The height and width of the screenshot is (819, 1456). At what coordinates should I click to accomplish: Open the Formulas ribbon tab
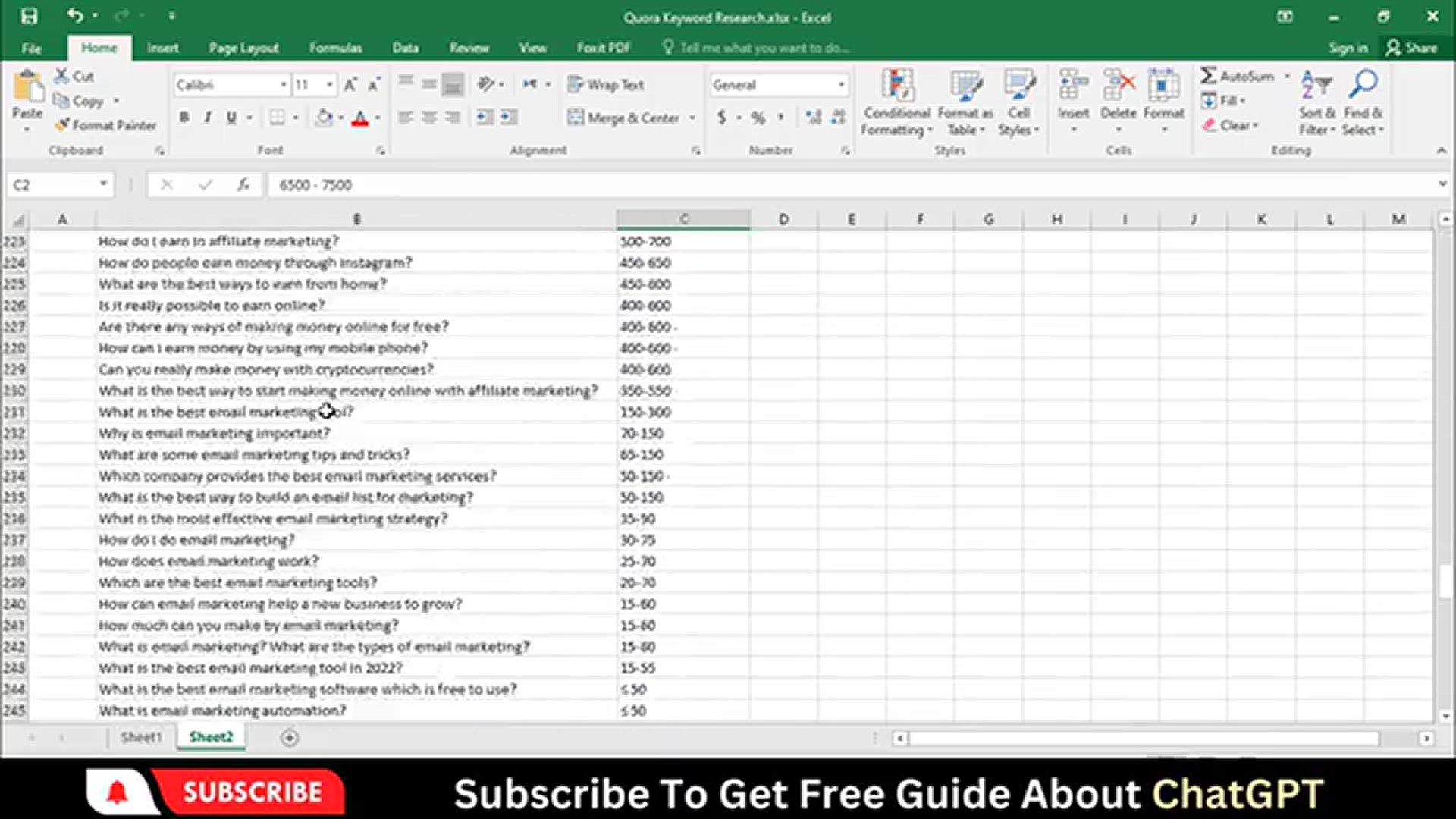[x=335, y=48]
